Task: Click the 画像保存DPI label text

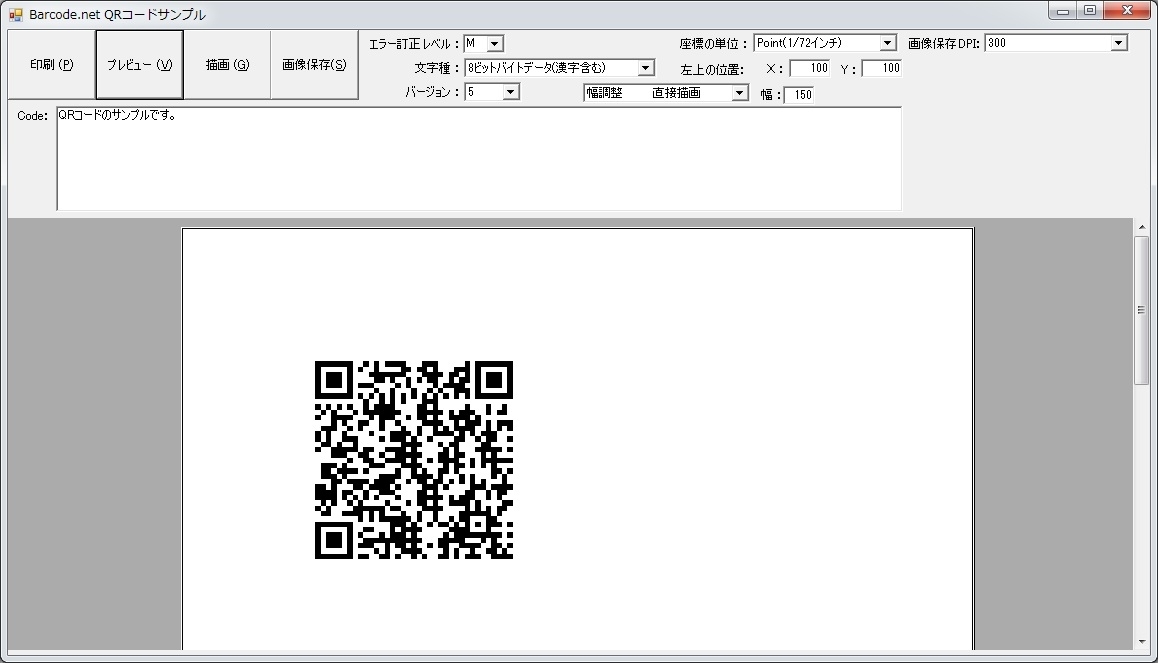Action: click(944, 44)
